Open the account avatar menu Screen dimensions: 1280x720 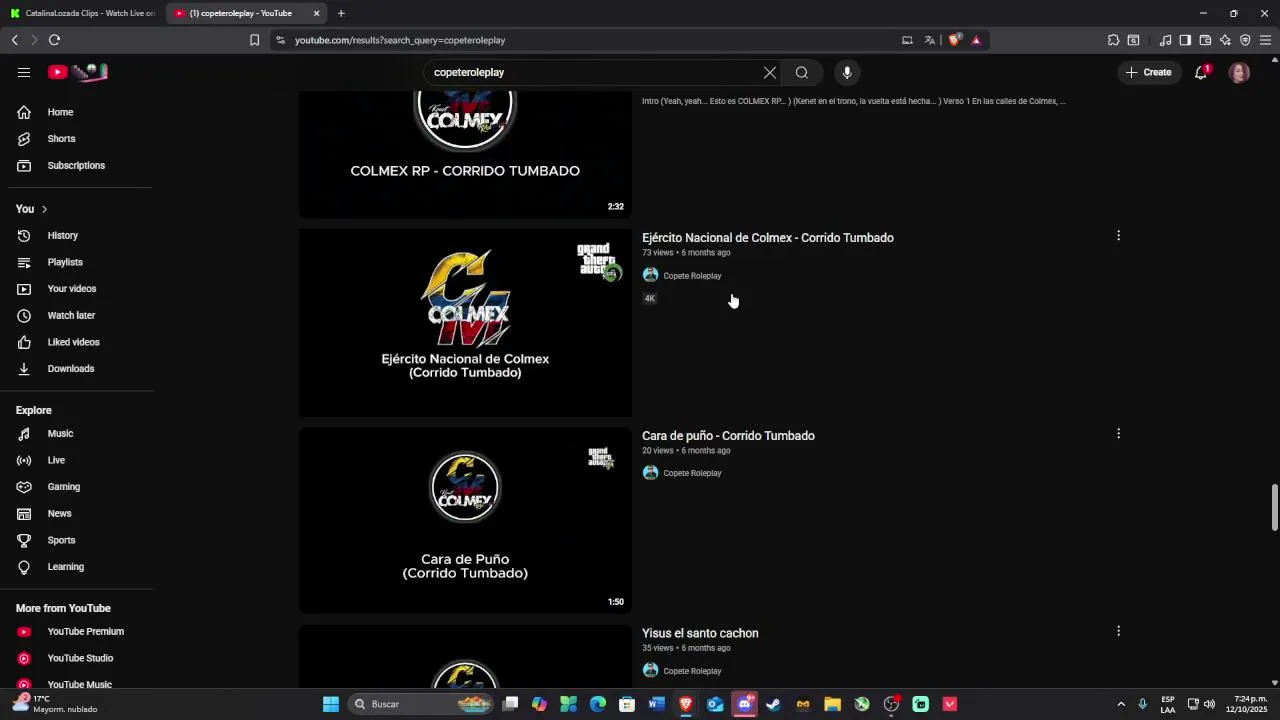1240,72
